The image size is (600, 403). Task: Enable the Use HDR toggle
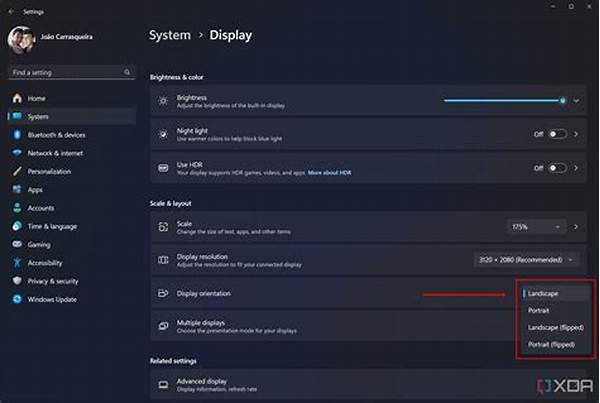[556, 168]
